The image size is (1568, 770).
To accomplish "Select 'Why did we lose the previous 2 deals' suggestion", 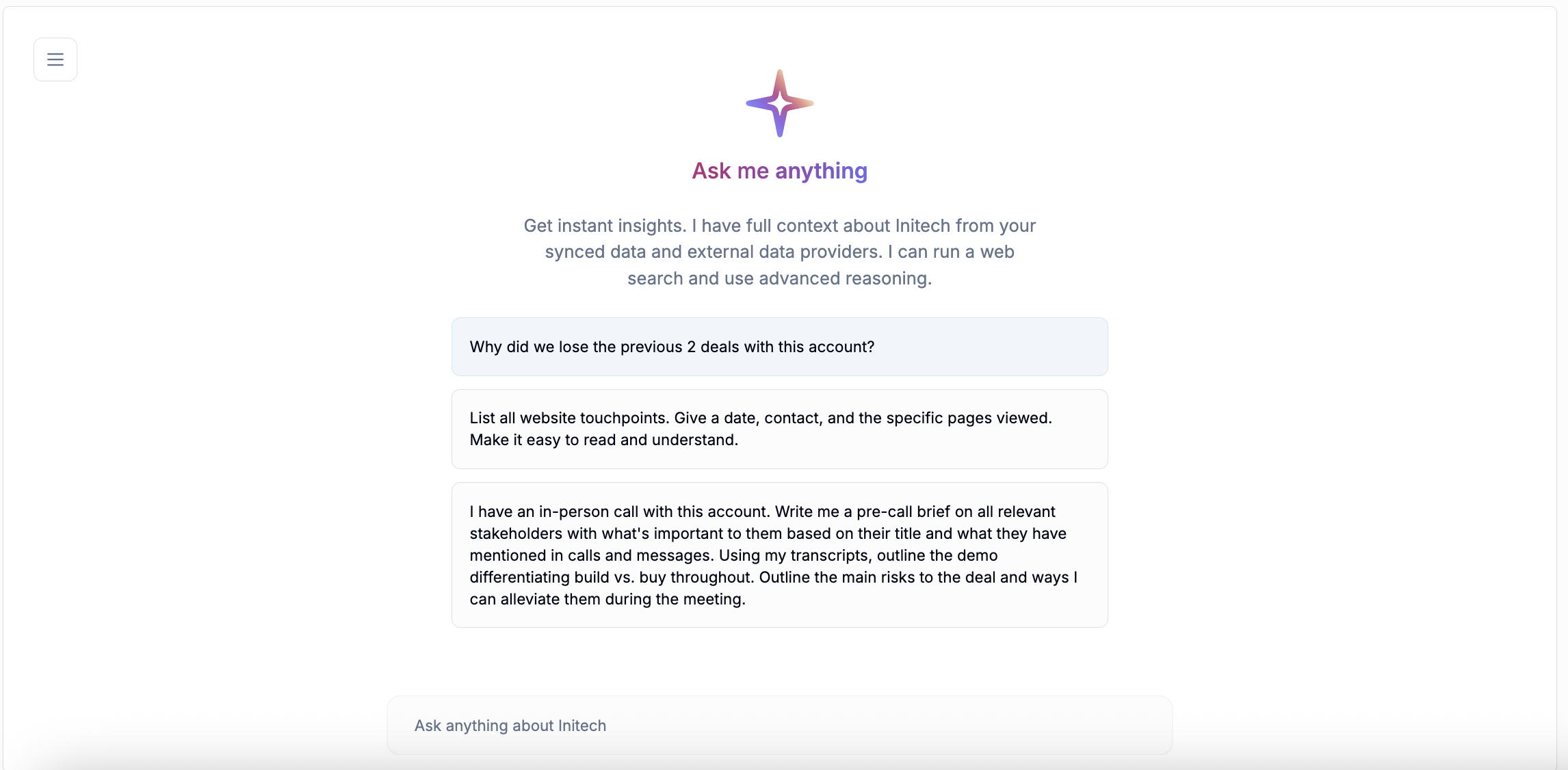I will (779, 347).
